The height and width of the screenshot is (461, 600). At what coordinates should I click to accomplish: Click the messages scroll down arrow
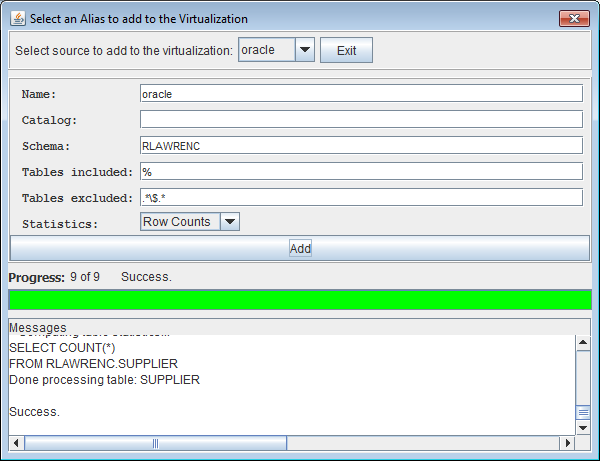[x=583, y=427]
